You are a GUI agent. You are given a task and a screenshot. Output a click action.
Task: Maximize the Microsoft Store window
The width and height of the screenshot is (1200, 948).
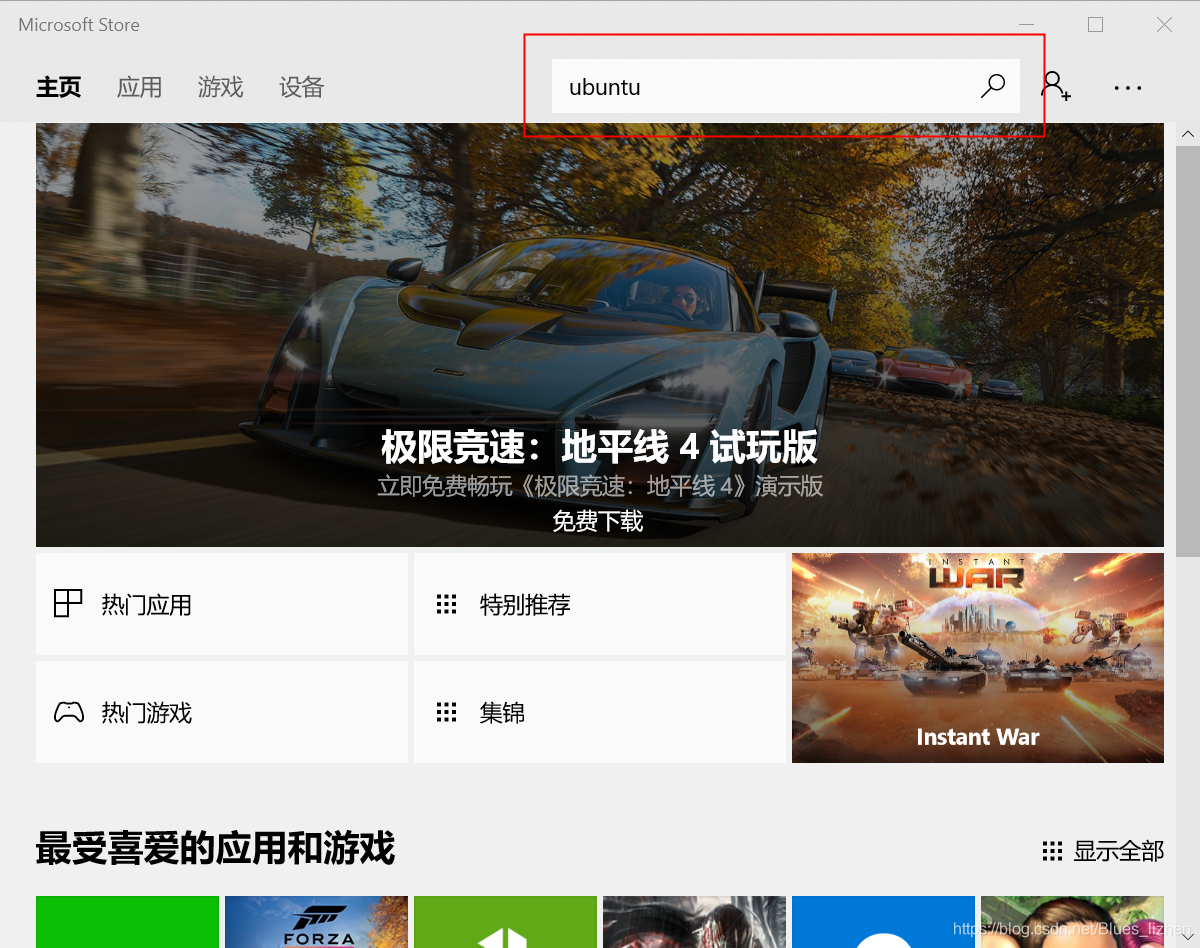pos(1096,25)
